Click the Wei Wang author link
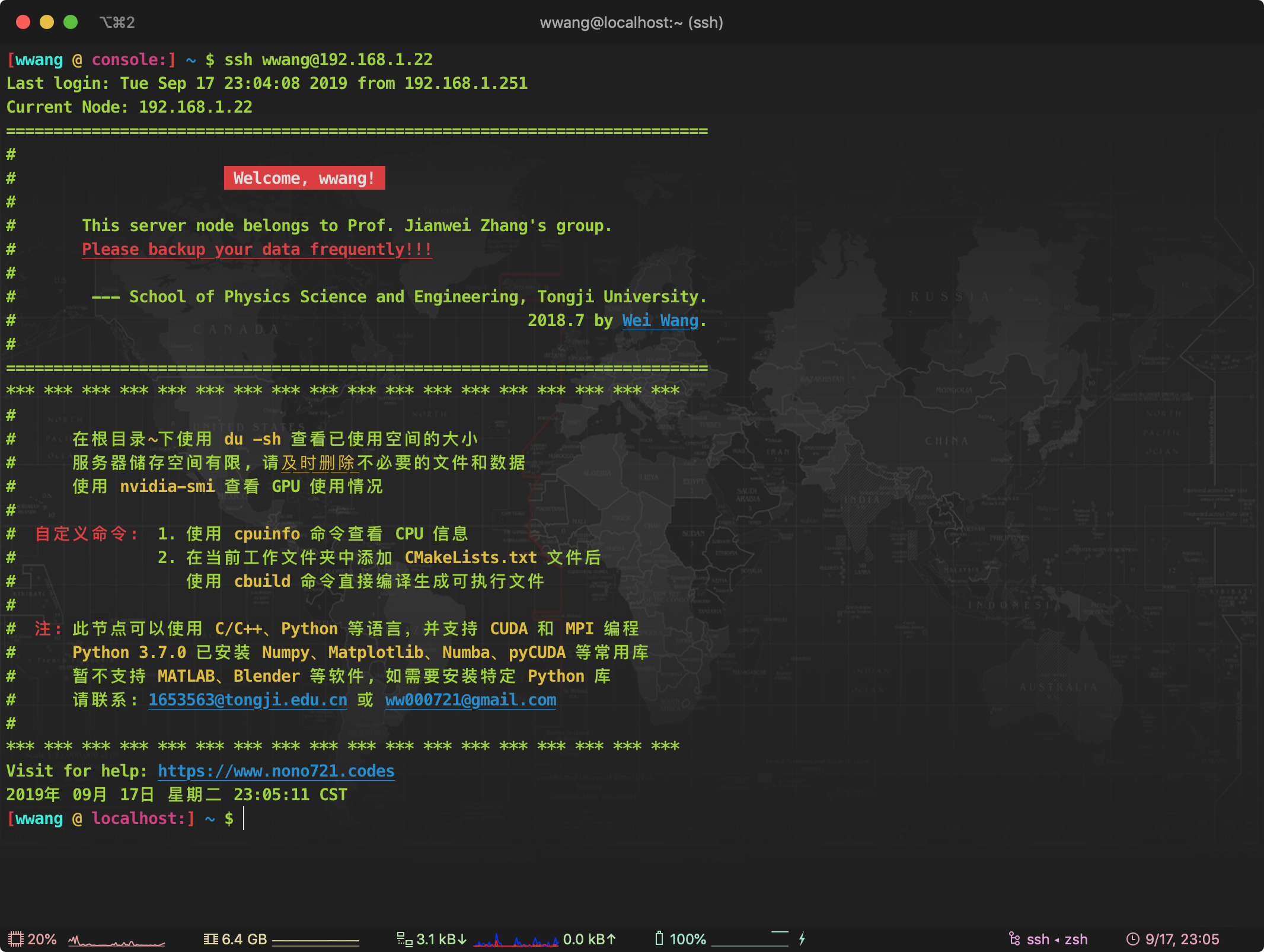 click(x=660, y=320)
